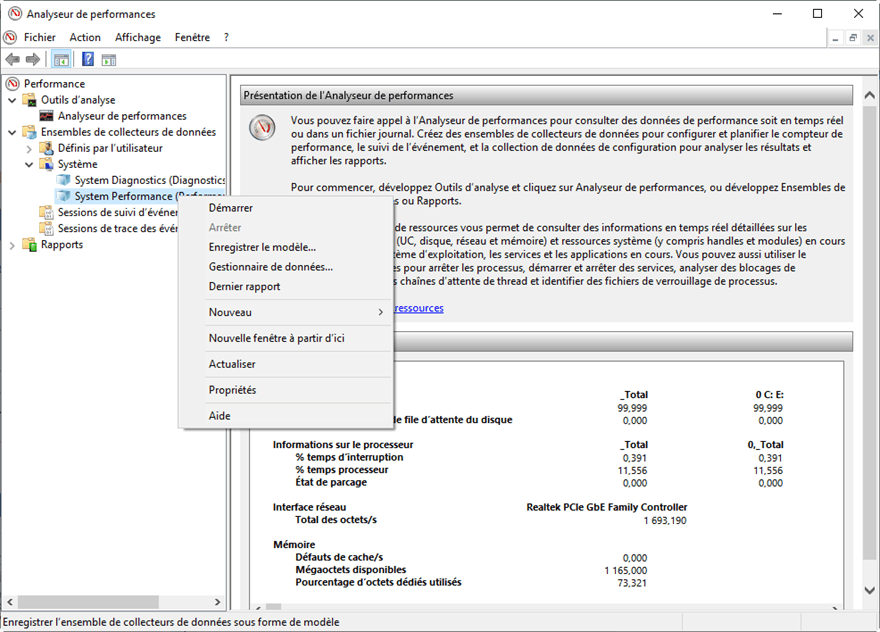Close the inner MDI child window

(x=870, y=38)
